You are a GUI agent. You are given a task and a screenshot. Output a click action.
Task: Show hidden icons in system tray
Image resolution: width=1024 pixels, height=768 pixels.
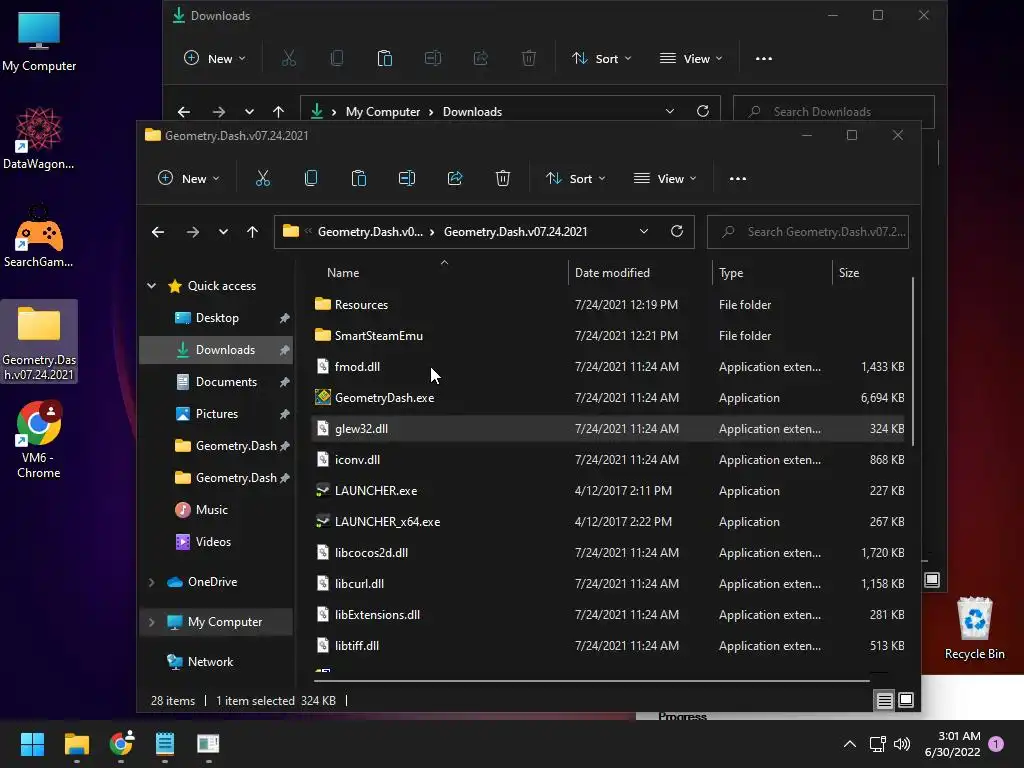[849, 744]
